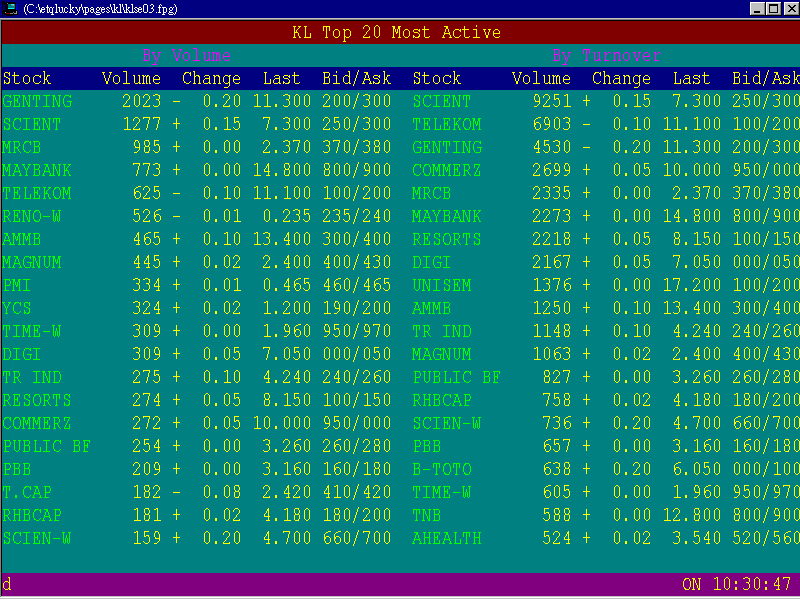Viewport: 800px width, 600px height.
Task: Select the TELEKOM row under By Turnover
Action: point(450,124)
